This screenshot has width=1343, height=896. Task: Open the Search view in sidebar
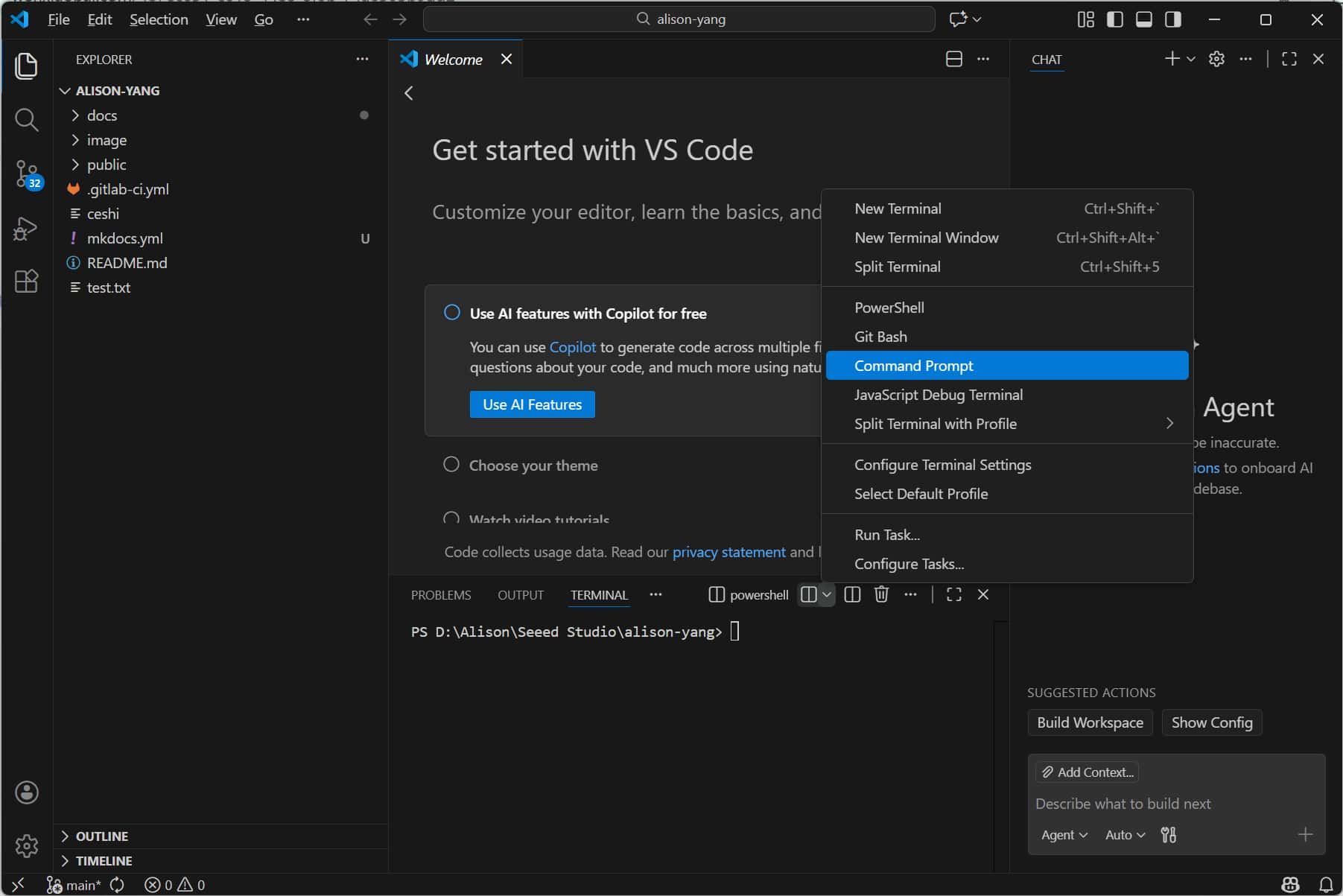point(27,119)
